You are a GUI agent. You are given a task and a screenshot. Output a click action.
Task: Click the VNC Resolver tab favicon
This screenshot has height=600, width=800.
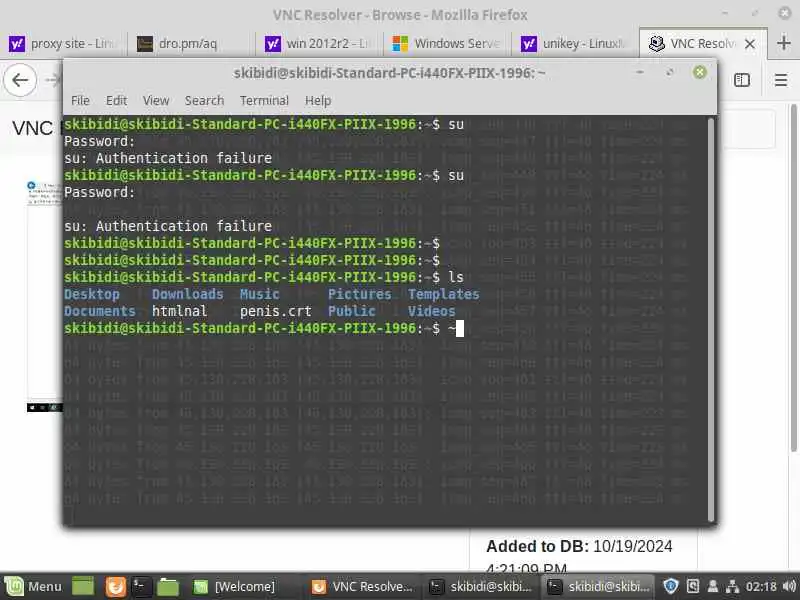click(656, 44)
